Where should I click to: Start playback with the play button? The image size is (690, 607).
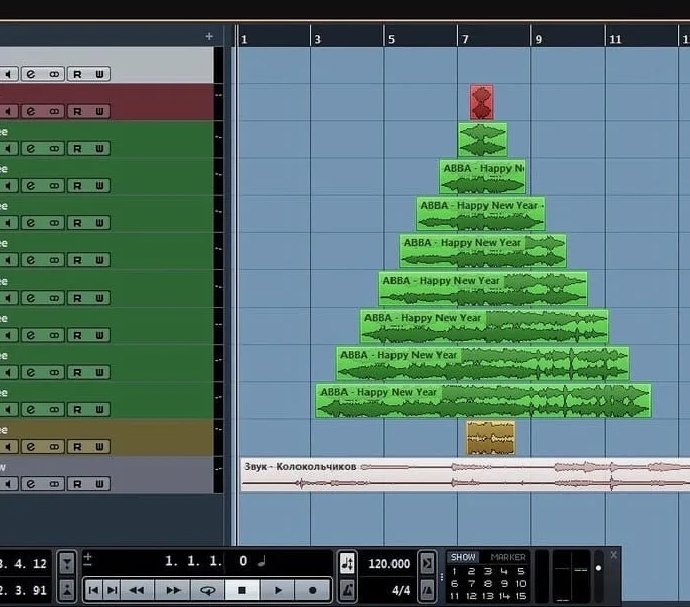[x=278, y=590]
